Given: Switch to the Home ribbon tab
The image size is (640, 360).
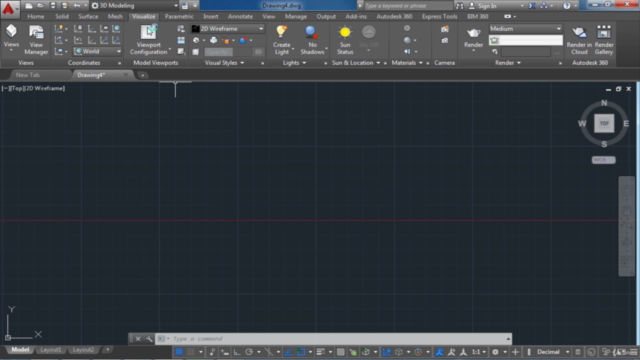Looking at the screenshot, I should (36, 16).
